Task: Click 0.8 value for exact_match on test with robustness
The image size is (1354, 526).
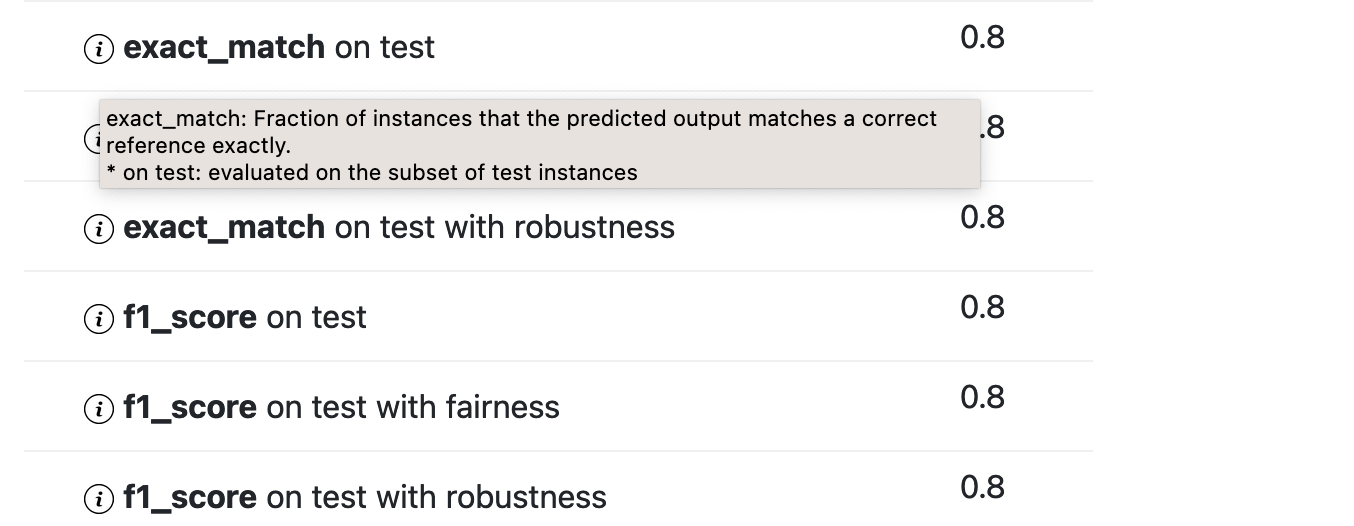Action: pyautogui.click(x=982, y=218)
